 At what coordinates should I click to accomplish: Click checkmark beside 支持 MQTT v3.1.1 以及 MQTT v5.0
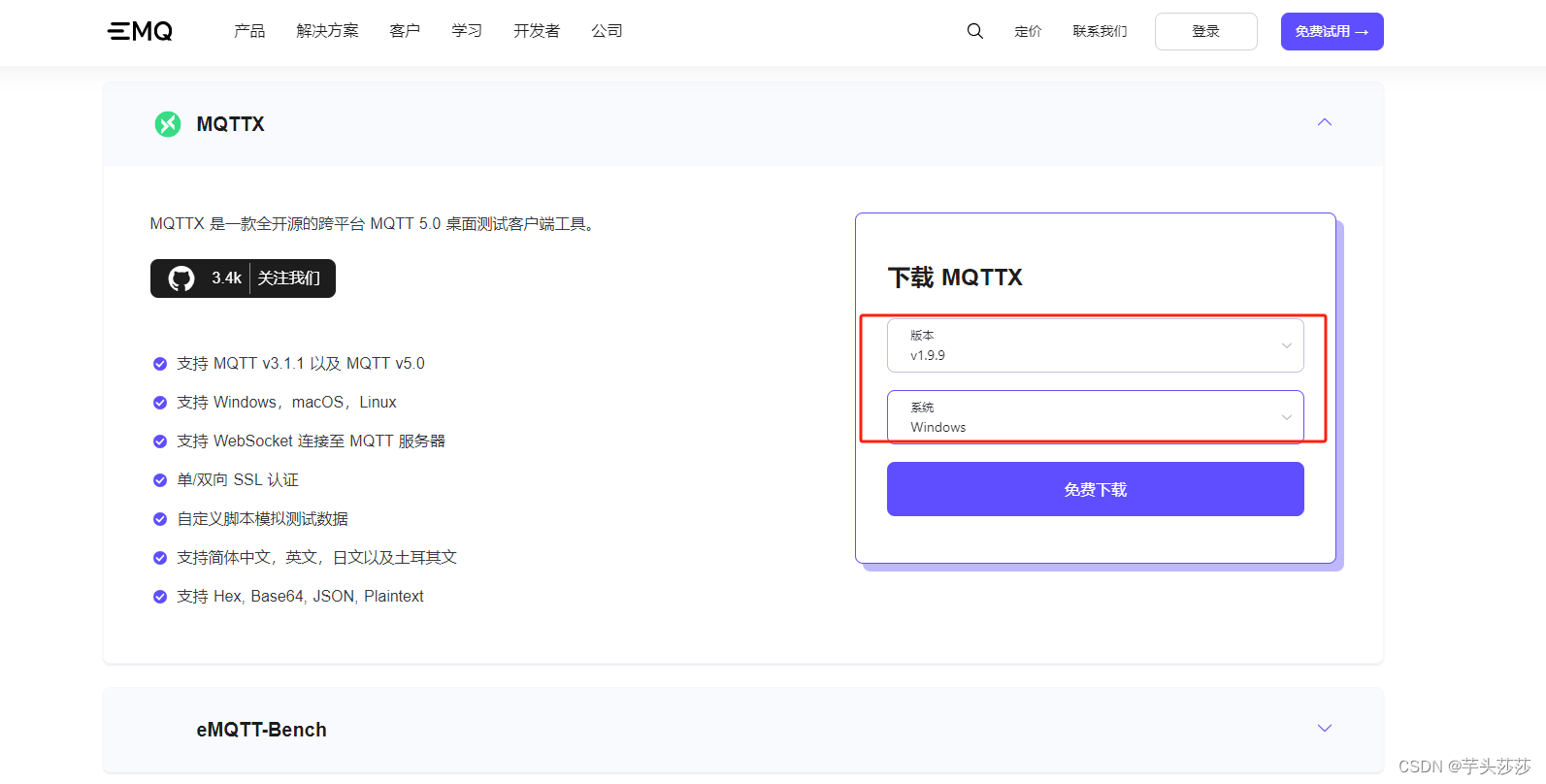pos(160,364)
